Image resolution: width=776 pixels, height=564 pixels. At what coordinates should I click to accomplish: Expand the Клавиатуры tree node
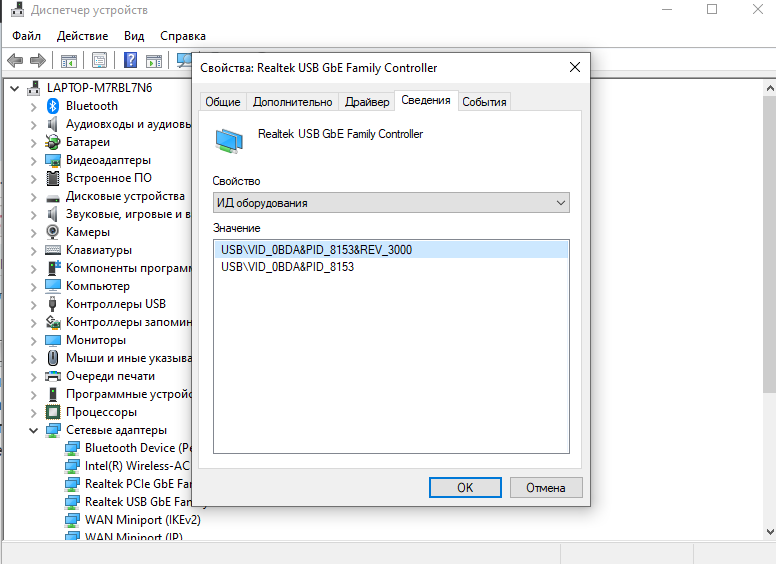pyautogui.click(x=33, y=250)
